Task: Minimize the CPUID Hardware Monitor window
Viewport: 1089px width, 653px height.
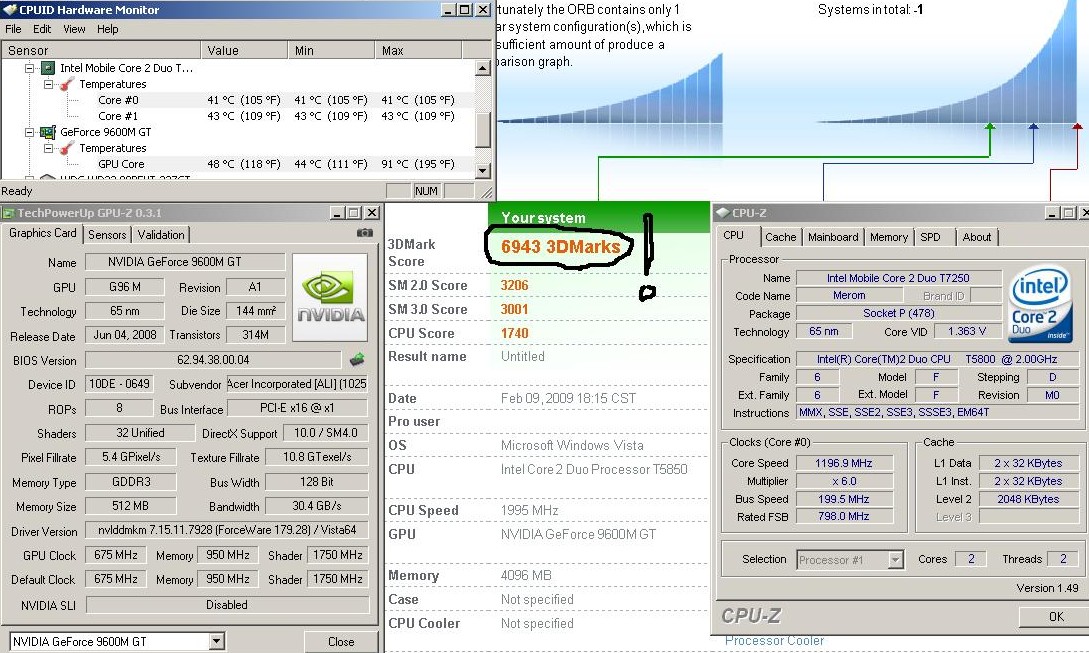Action: click(449, 10)
